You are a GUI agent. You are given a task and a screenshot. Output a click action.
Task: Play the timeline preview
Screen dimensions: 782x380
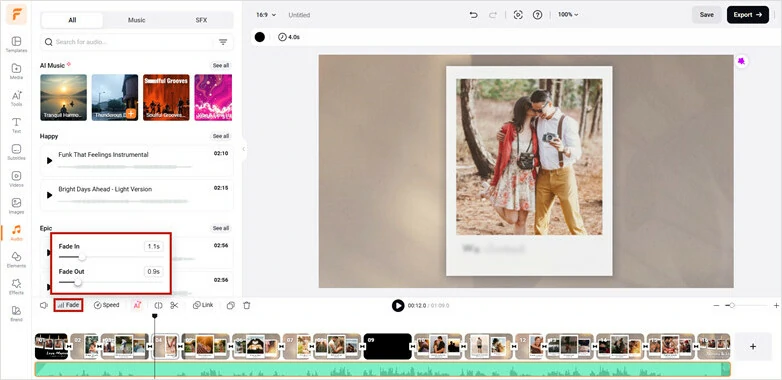[x=397, y=306]
